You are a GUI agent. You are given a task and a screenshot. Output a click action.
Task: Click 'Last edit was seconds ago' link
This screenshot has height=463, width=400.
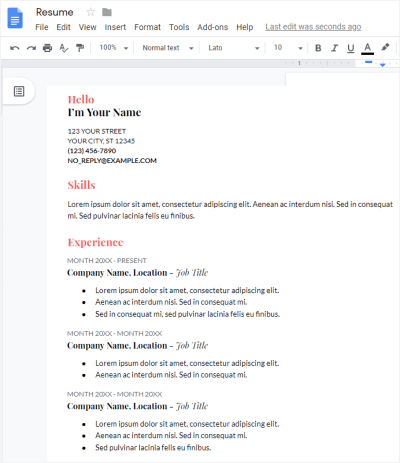point(313,27)
